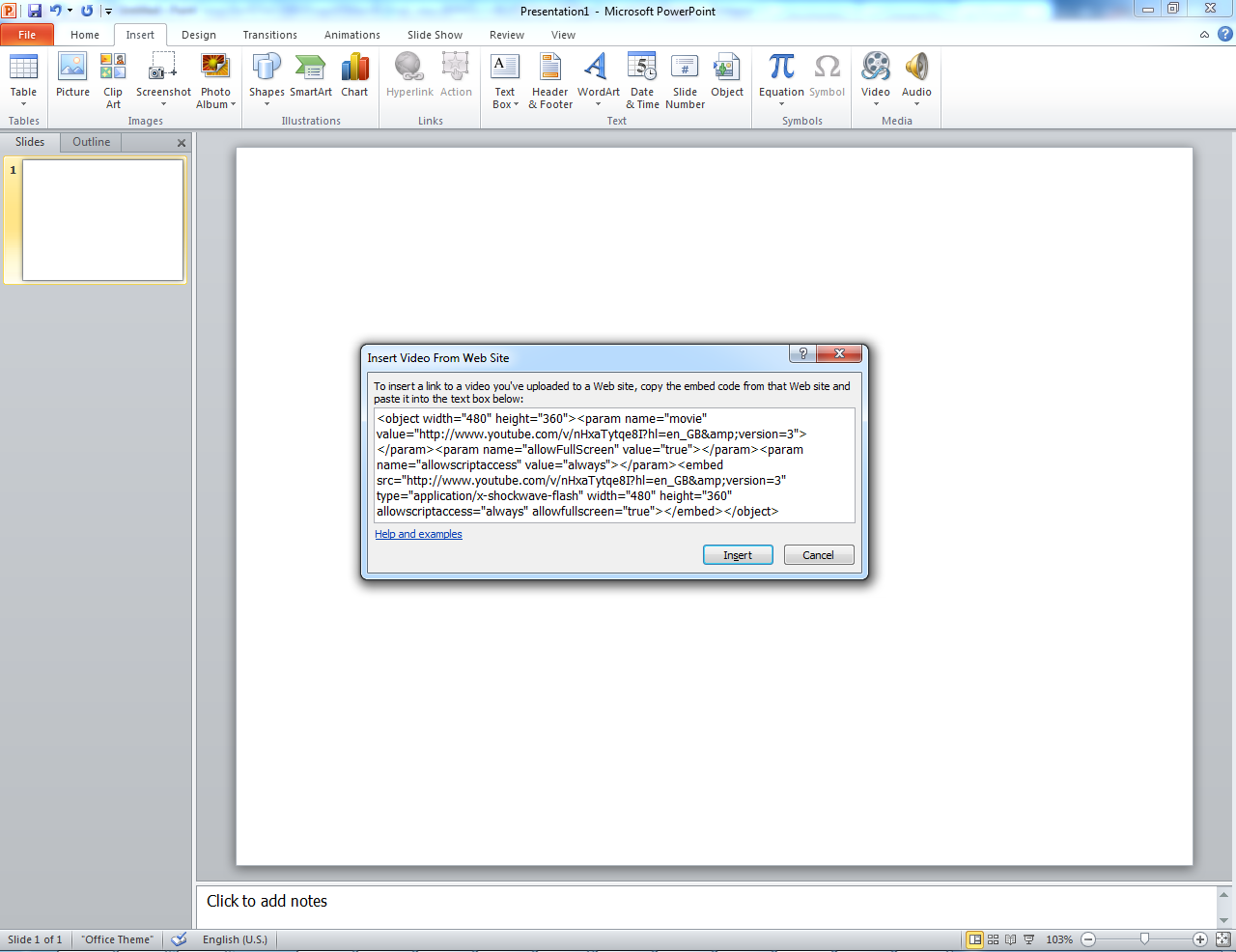This screenshot has width=1236, height=952.
Task: Insert an Equation
Action: coord(781,79)
